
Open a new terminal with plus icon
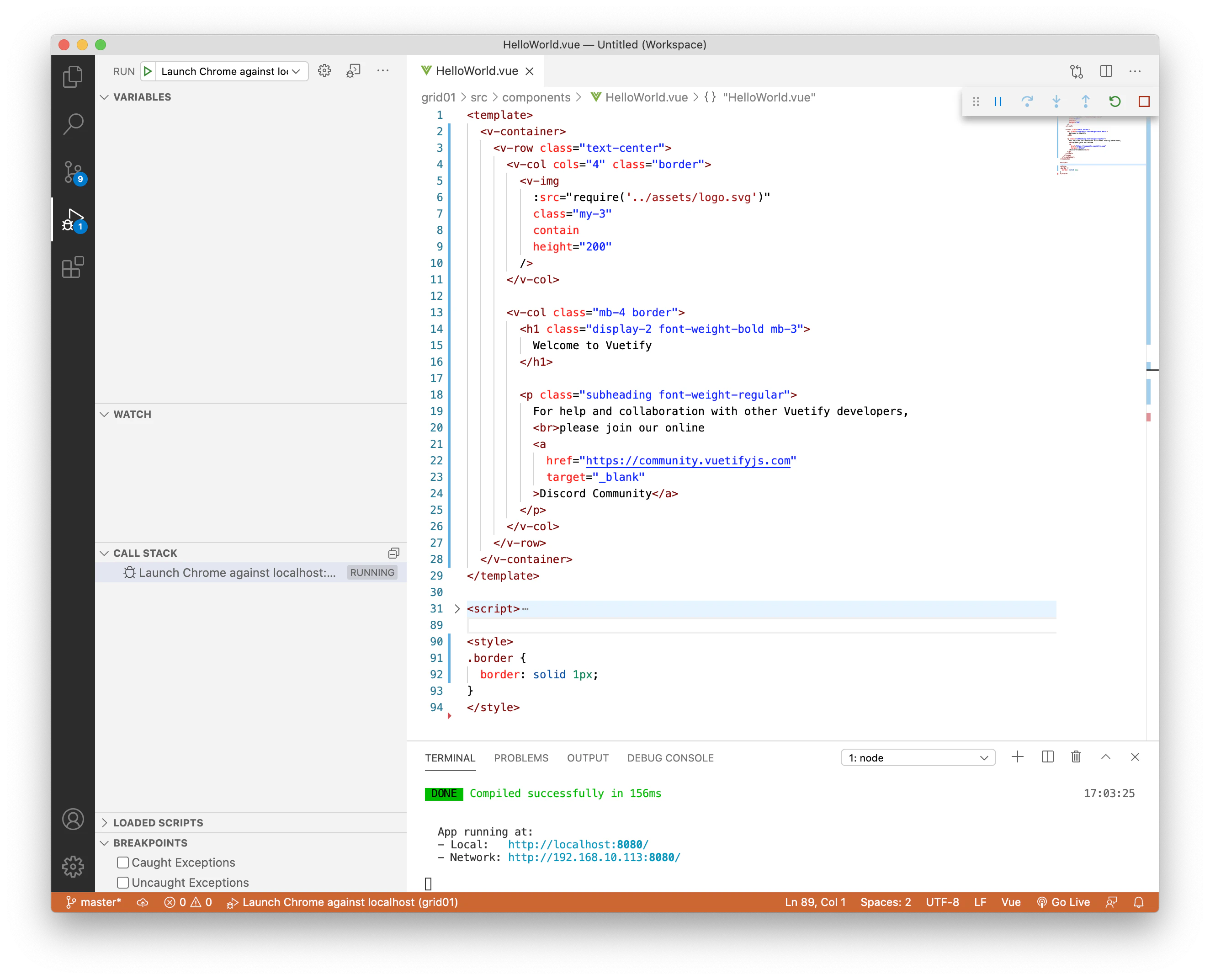click(1018, 757)
